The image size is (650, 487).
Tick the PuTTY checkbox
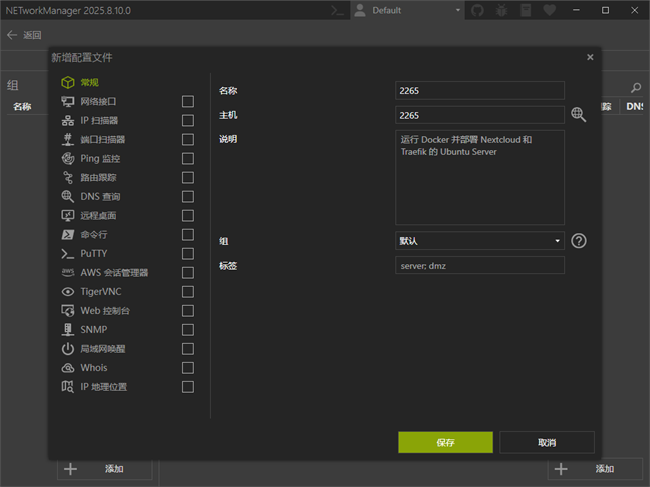pos(188,254)
